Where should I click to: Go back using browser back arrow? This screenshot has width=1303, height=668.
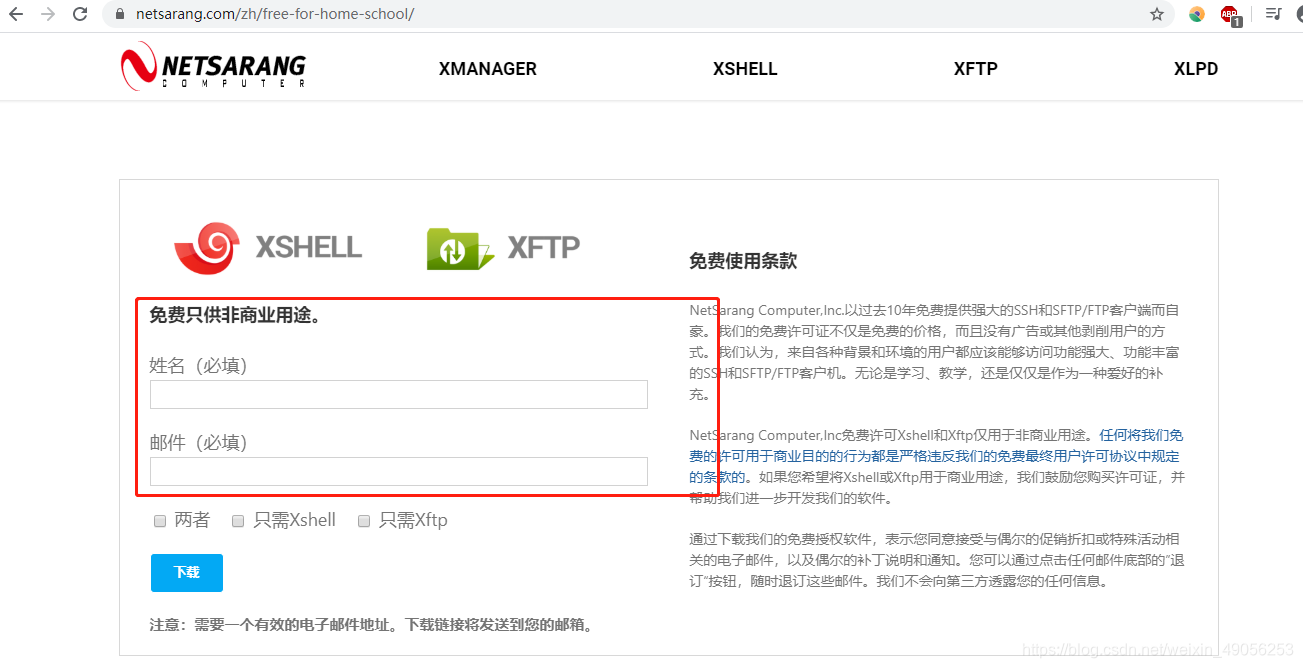pyautogui.click(x=16, y=14)
